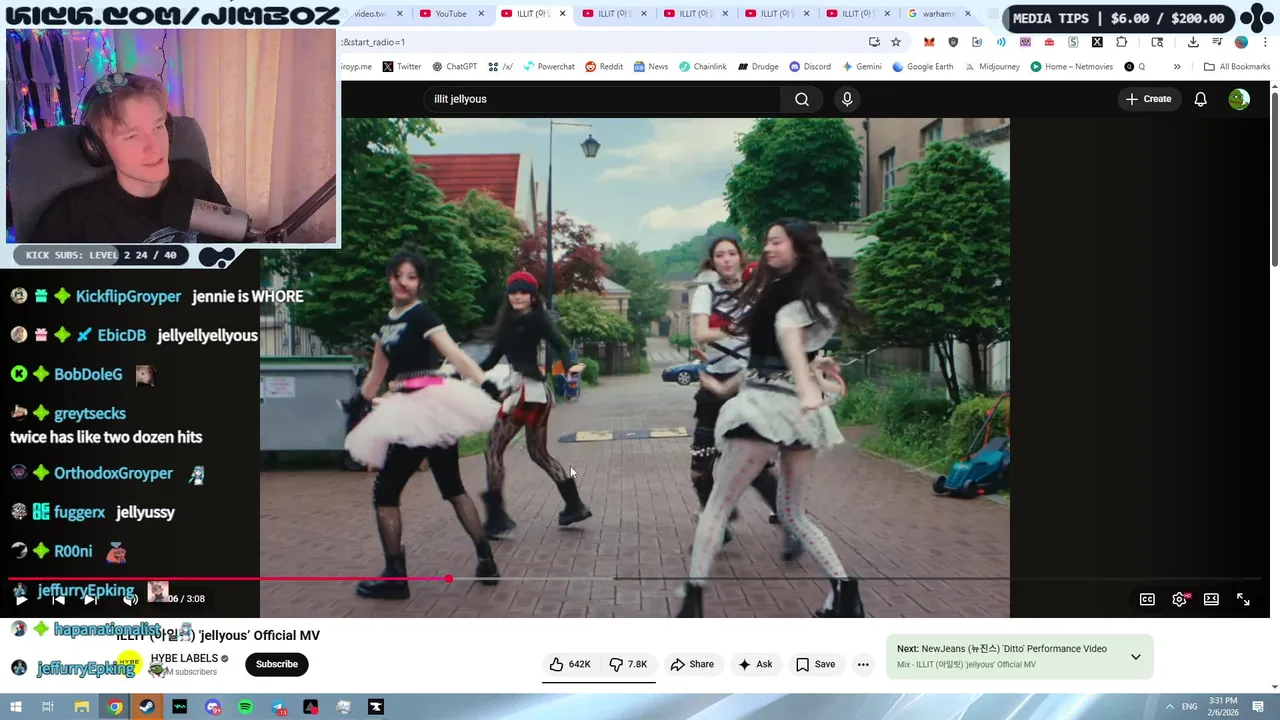Image resolution: width=1280 pixels, height=720 pixels.
Task: Open the YouTube account avatar menu
Action: coord(1239,99)
